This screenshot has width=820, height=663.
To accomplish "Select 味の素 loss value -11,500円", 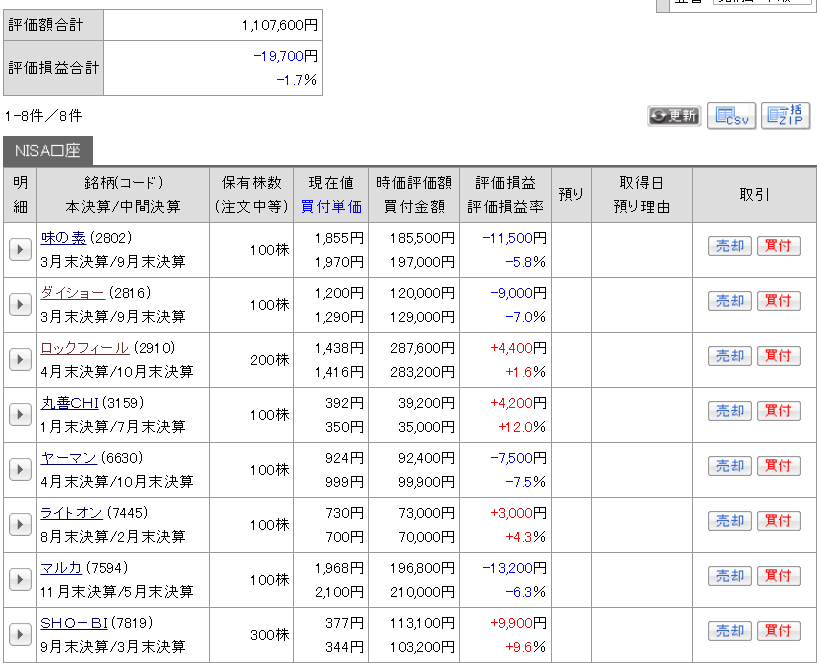I will point(514,238).
